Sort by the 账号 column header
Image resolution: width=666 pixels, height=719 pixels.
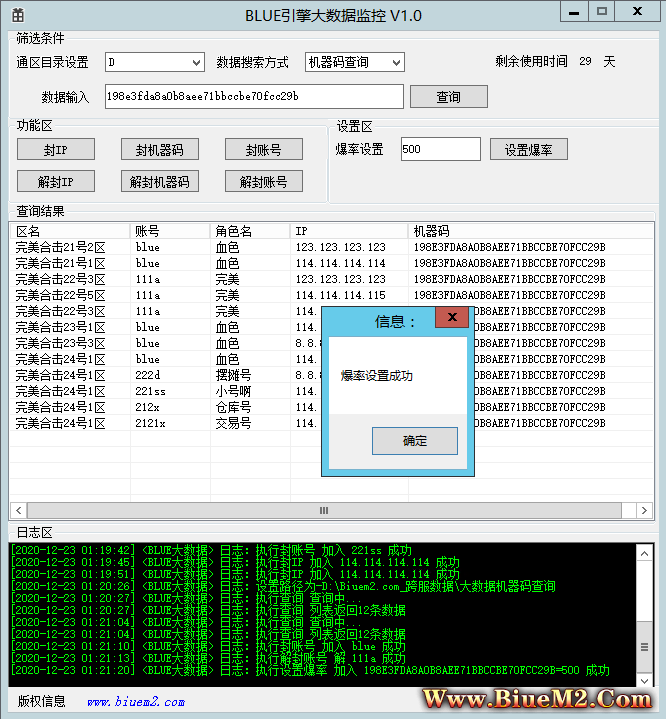pyautogui.click(x=170, y=231)
